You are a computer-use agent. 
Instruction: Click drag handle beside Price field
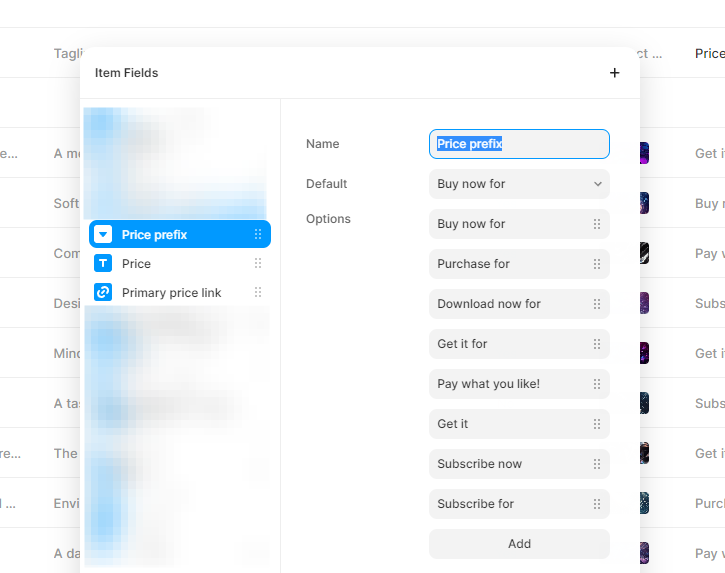coord(258,264)
